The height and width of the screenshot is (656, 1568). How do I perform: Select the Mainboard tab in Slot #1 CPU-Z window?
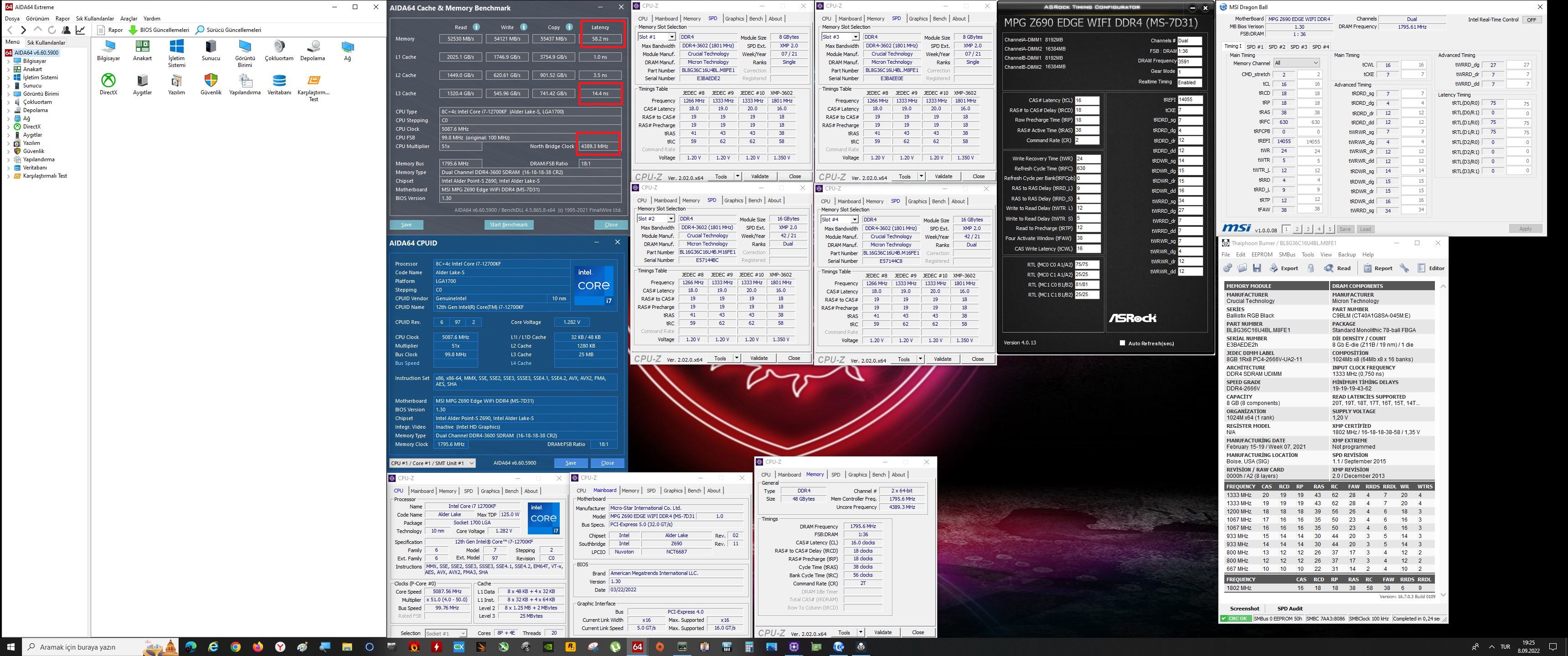pyautogui.click(x=666, y=19)
